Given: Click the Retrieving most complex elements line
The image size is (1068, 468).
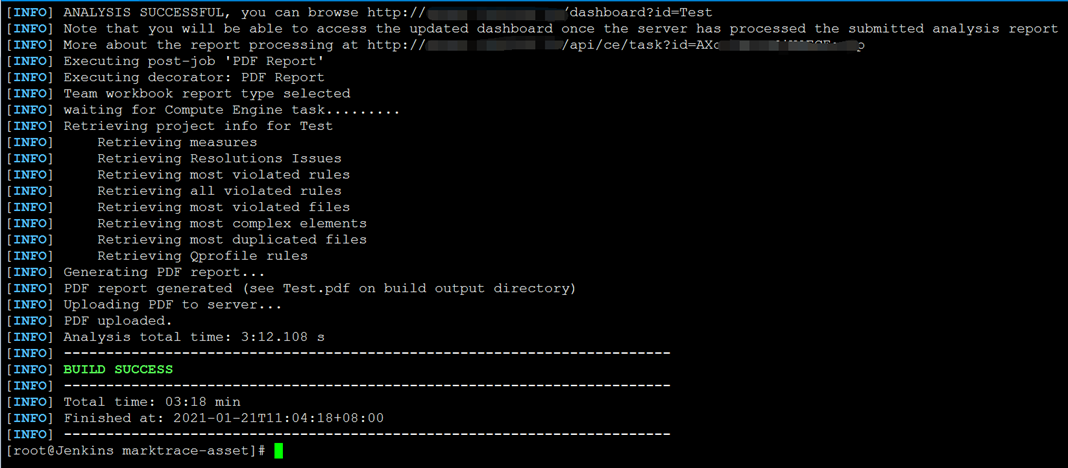Looking at the screenshot, I should coord(232,223).
